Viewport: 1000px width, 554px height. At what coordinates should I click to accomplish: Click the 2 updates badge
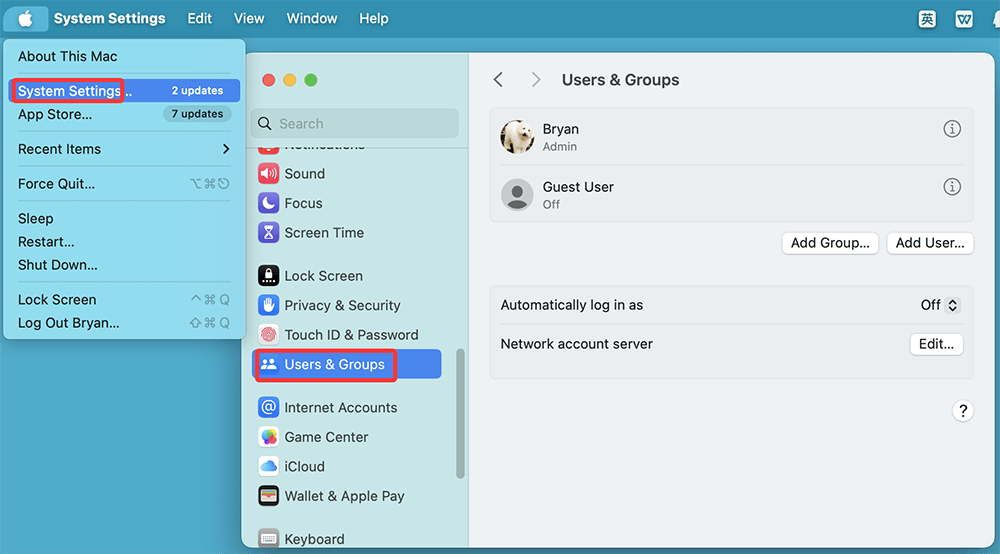[x=197, y=91]
